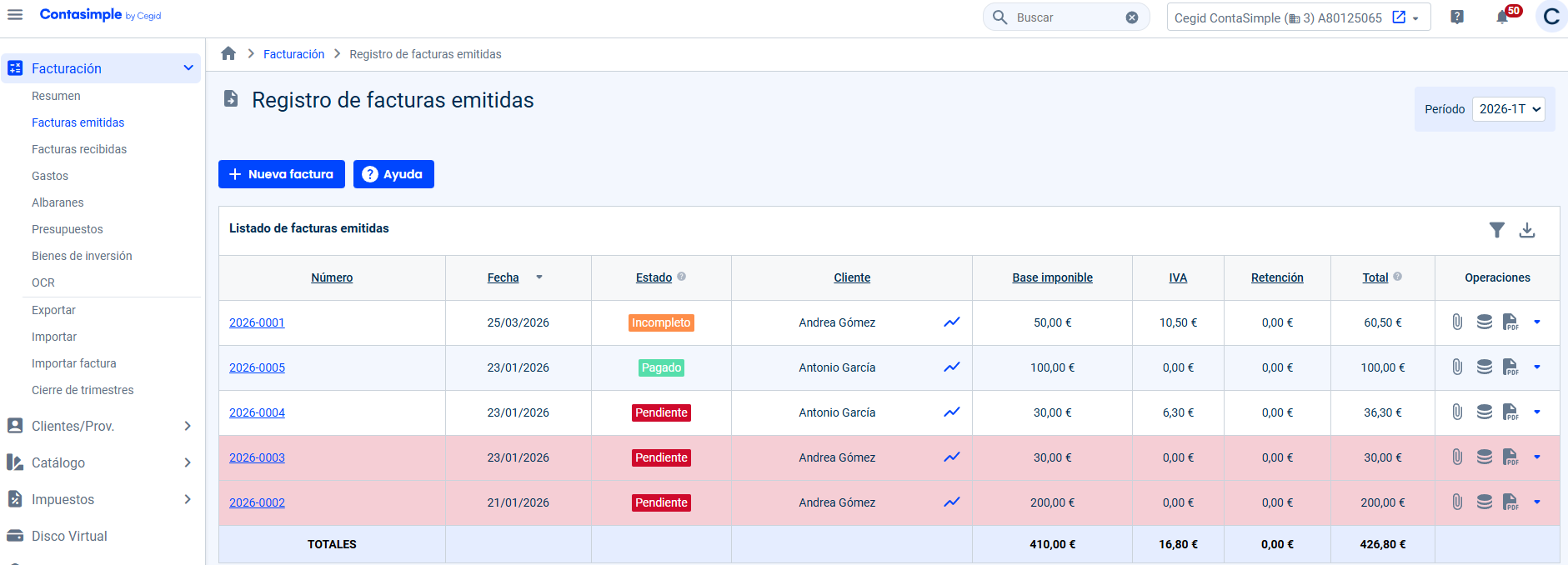Screen dimensions: 1568x565
Task: Collapse the Facturación sidebar section
Action: point(188,68)
